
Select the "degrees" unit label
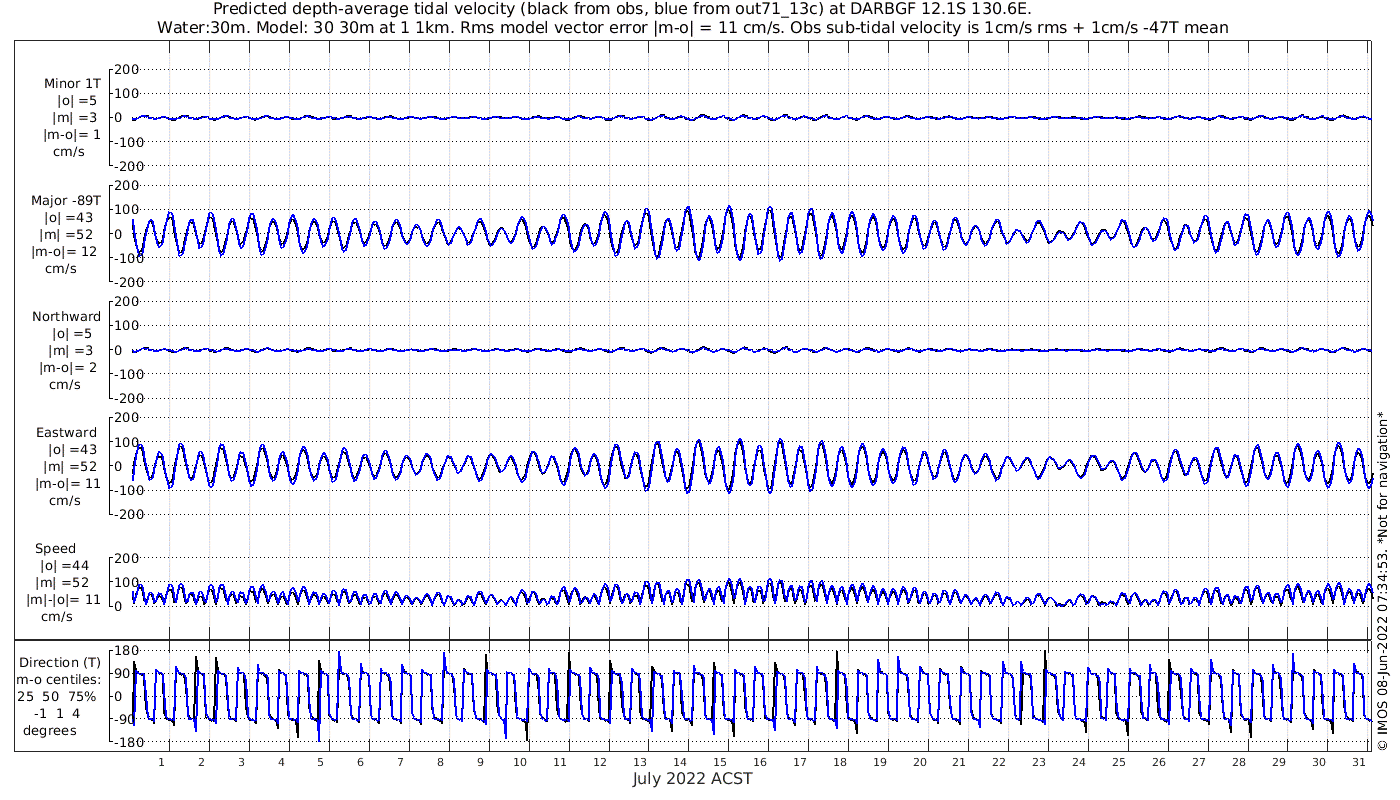(50, 730)
